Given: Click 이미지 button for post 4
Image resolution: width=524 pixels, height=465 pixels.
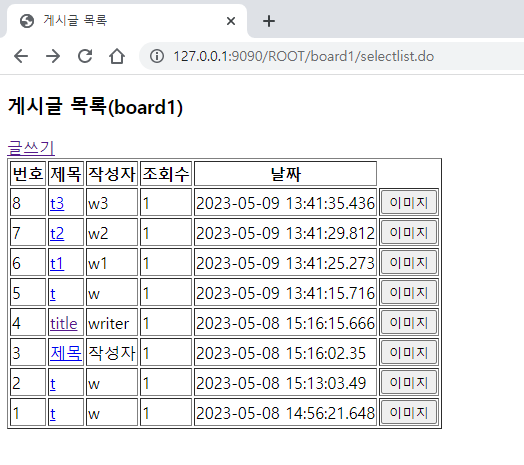Looking at the screenshot, I should click(409, 323).
